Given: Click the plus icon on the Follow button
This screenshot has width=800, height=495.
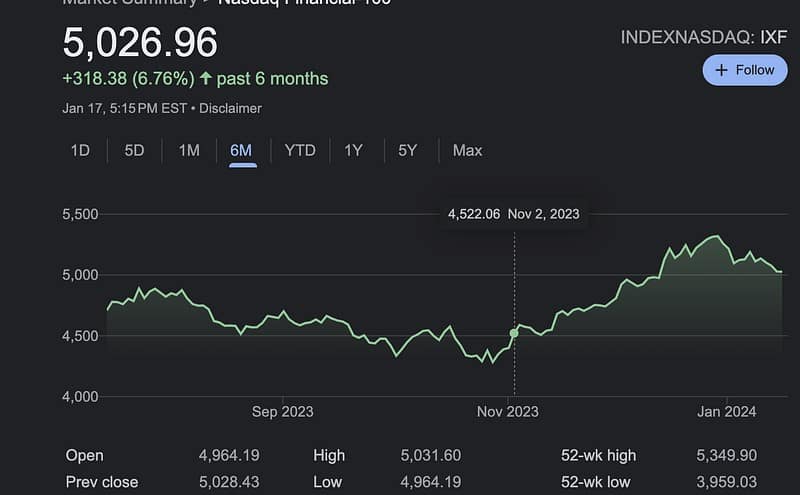Looking at the screenshot, I should coord(723,70).
